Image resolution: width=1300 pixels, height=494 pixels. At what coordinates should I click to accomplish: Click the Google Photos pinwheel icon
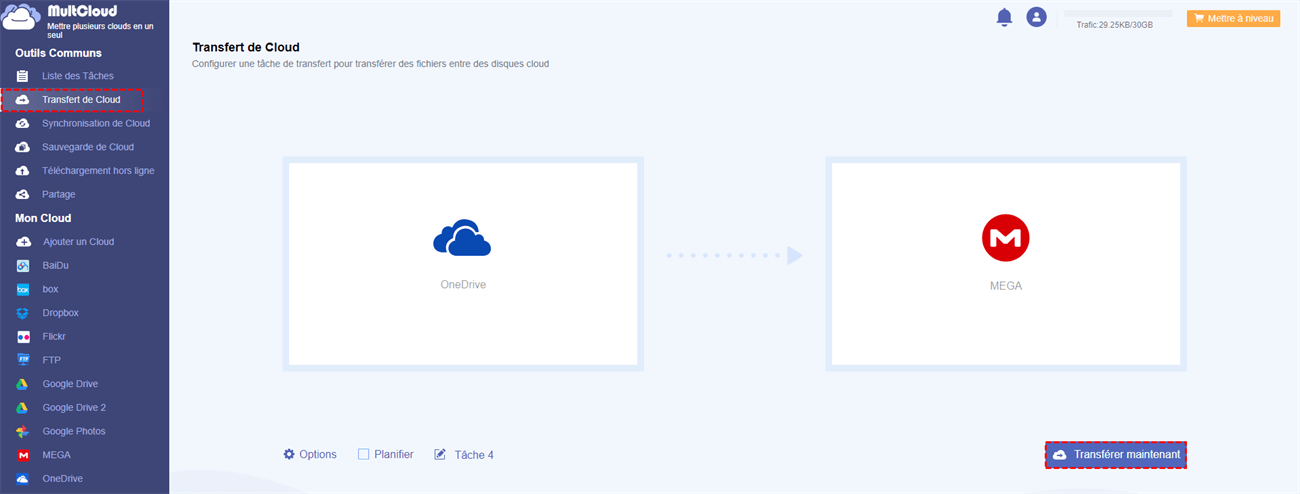[x=23, y=432]
